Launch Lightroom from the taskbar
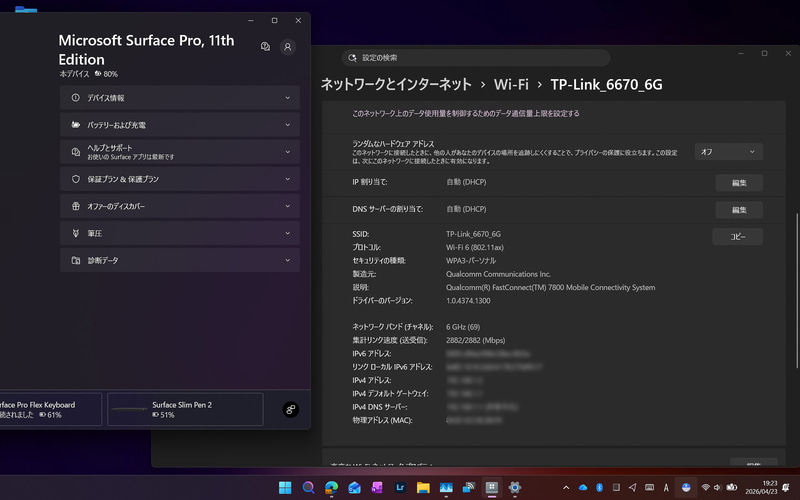 pos(400,488)
